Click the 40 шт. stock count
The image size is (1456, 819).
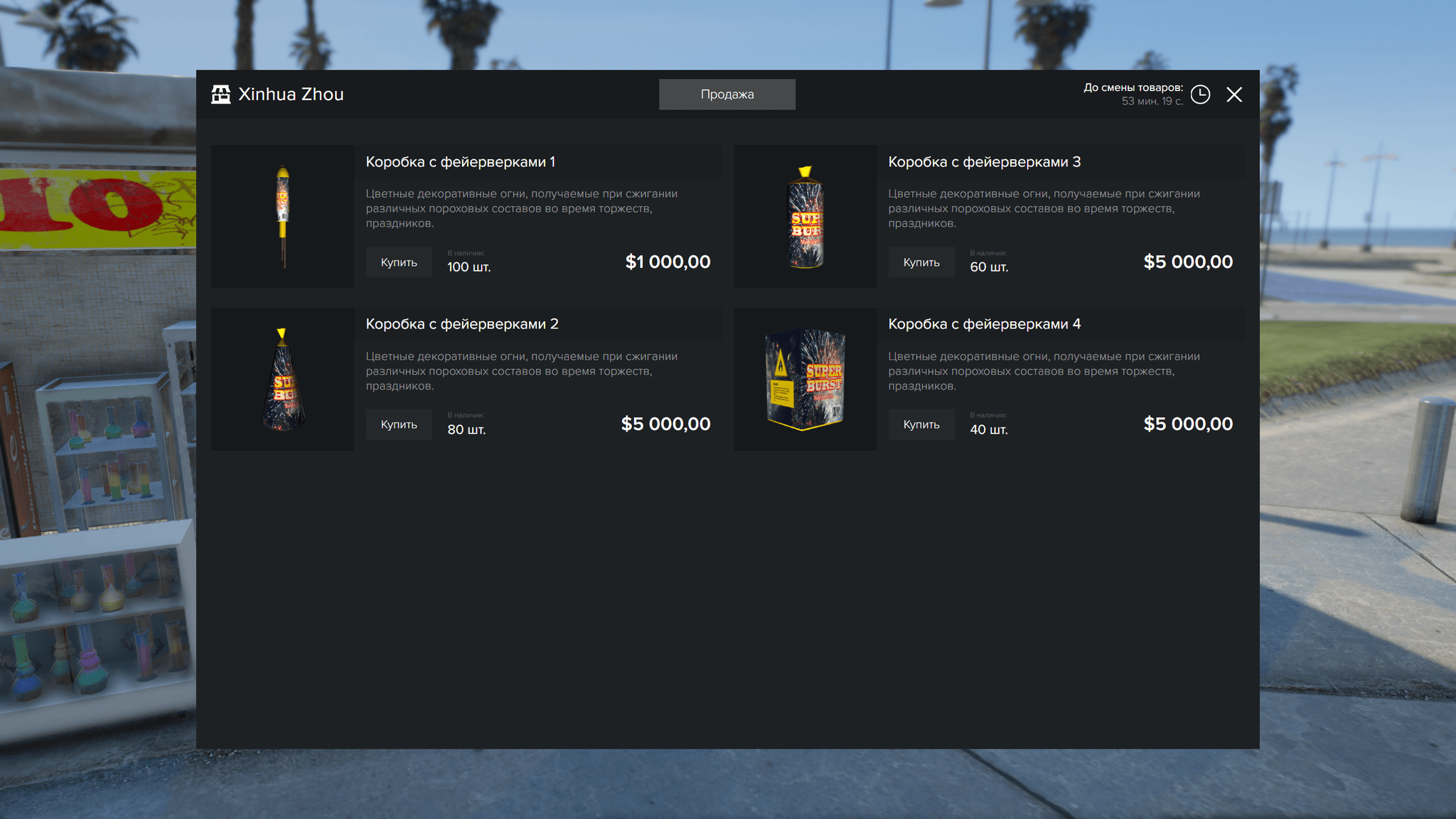[x=990, y=429]
